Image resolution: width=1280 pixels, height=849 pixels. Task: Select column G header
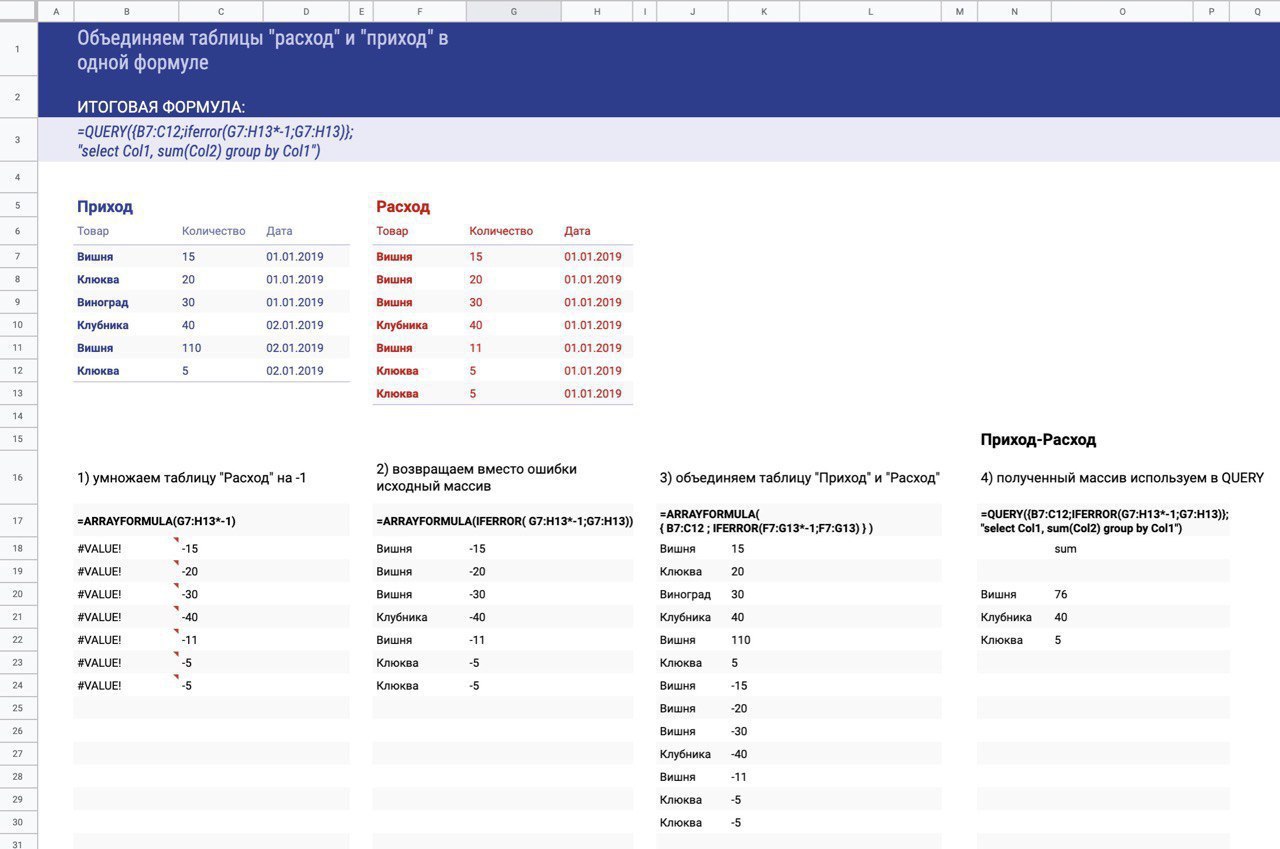[513, 11]
